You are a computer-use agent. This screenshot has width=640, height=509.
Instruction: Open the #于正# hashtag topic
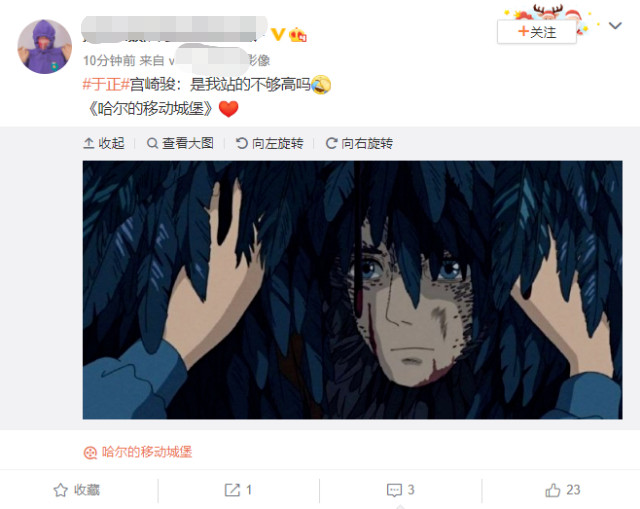(x=106, y=84)
